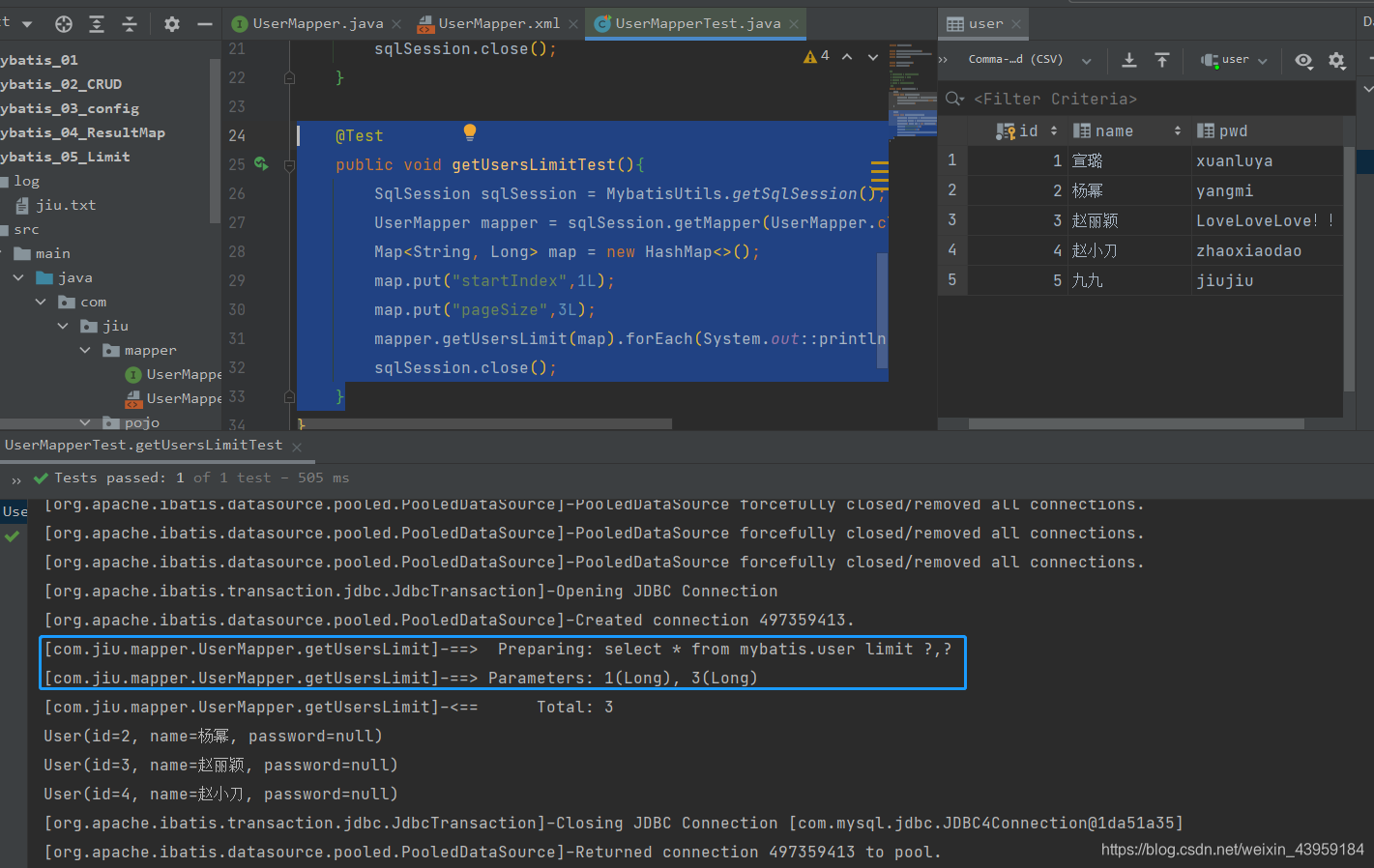Image resolution: width=1374 pixels, height=868 pixels.
Task: Close the getUsersLimitTest run tab
Action: pyautogui.click(x=297, y=447)
